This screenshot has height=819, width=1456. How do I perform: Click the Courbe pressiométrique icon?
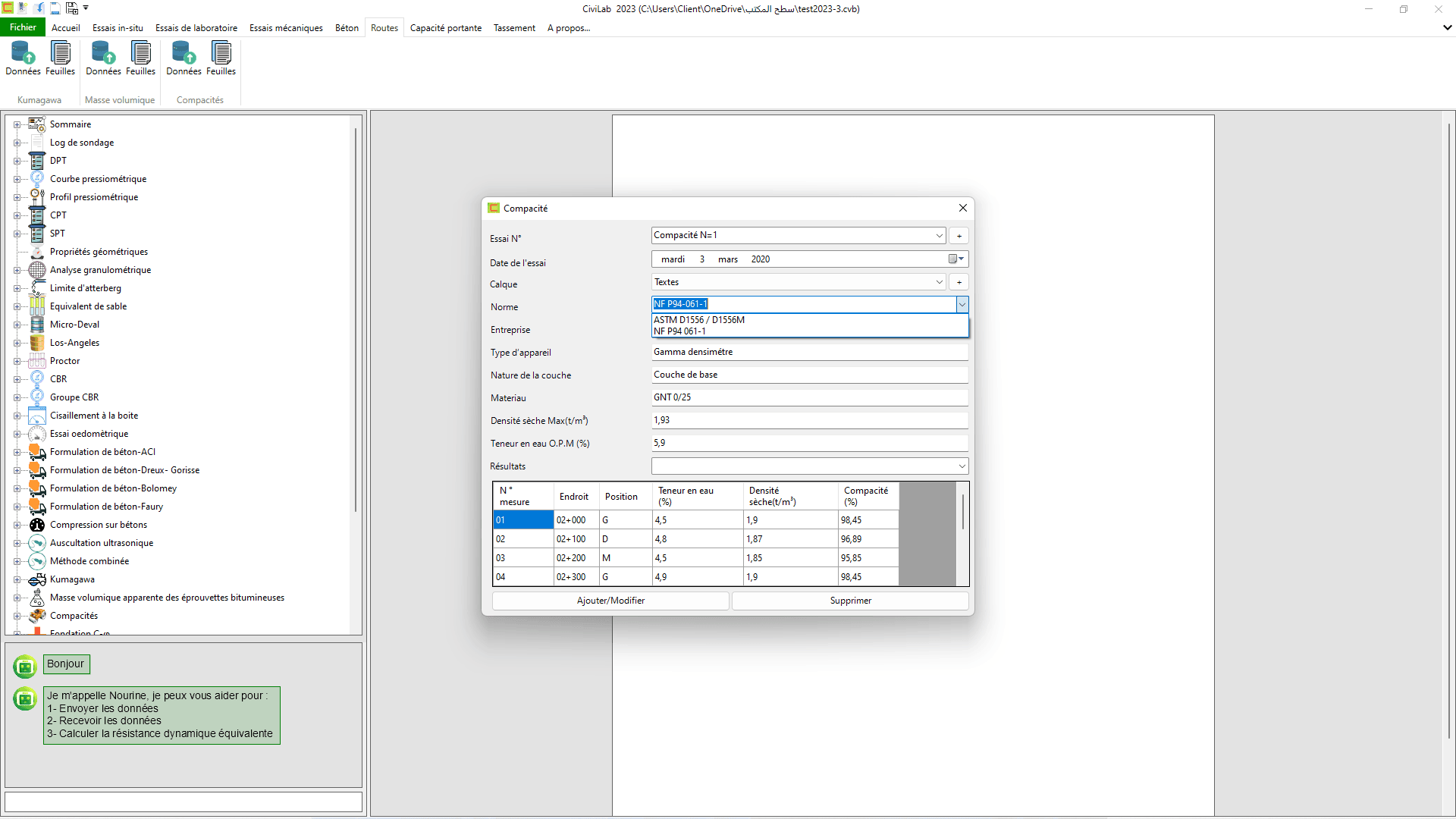[37, 179]
